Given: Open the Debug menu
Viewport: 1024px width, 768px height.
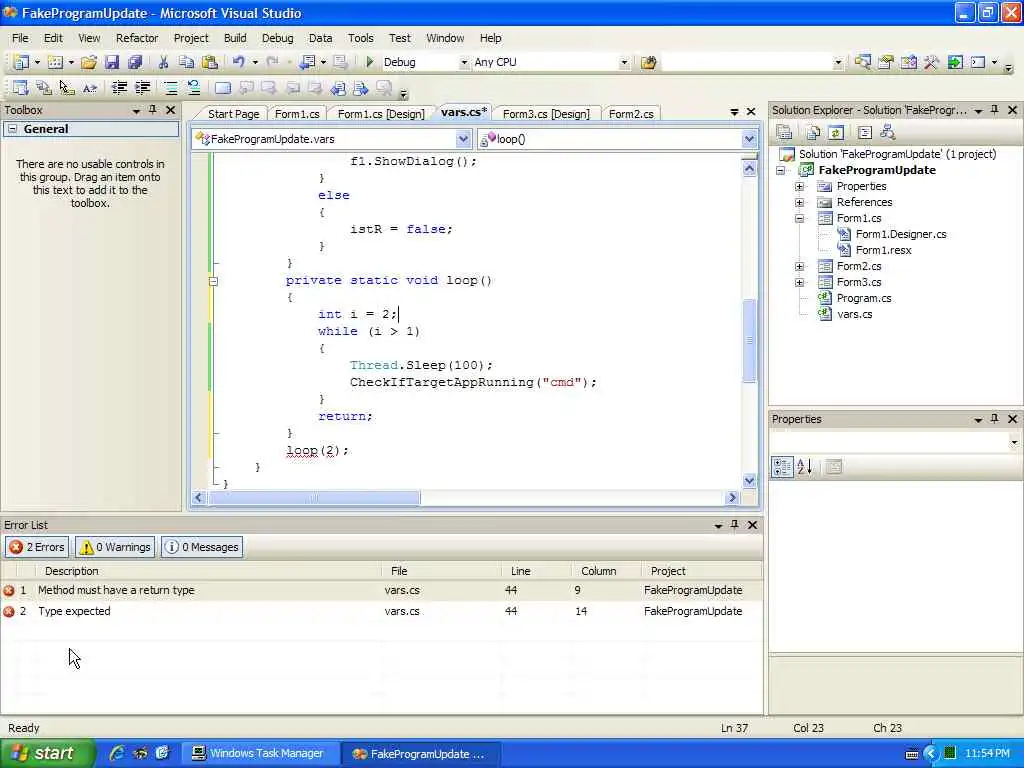Looking at the screenshot, I should pos(278,38).
